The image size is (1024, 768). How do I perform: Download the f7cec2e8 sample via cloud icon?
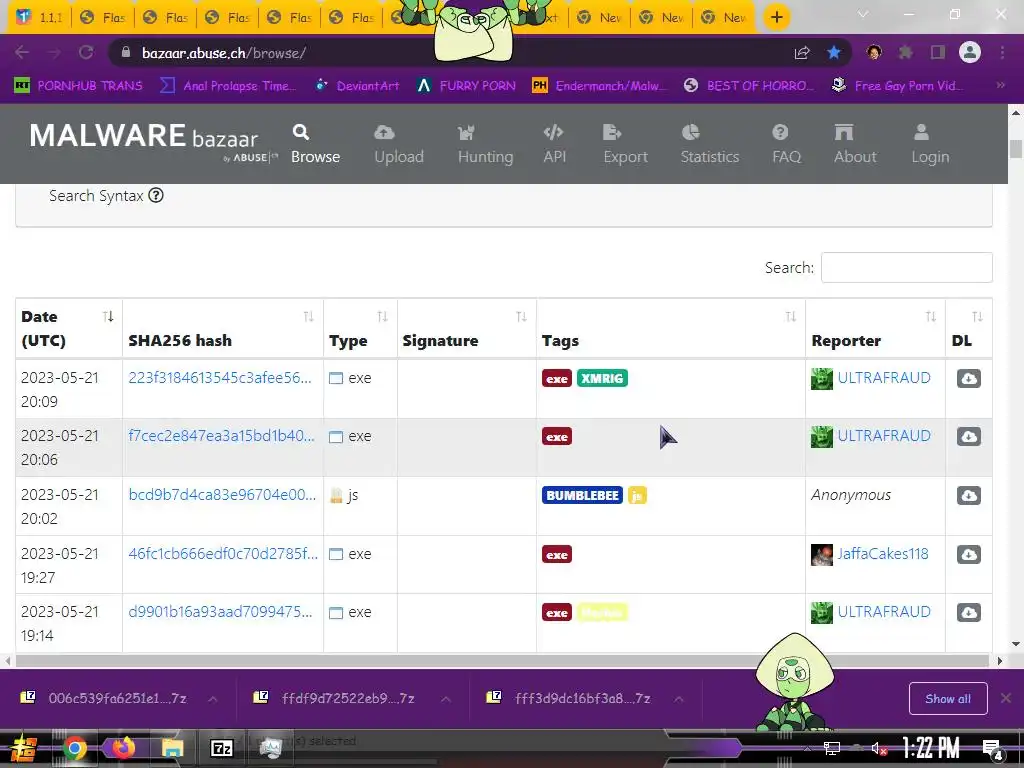[968, 436]
